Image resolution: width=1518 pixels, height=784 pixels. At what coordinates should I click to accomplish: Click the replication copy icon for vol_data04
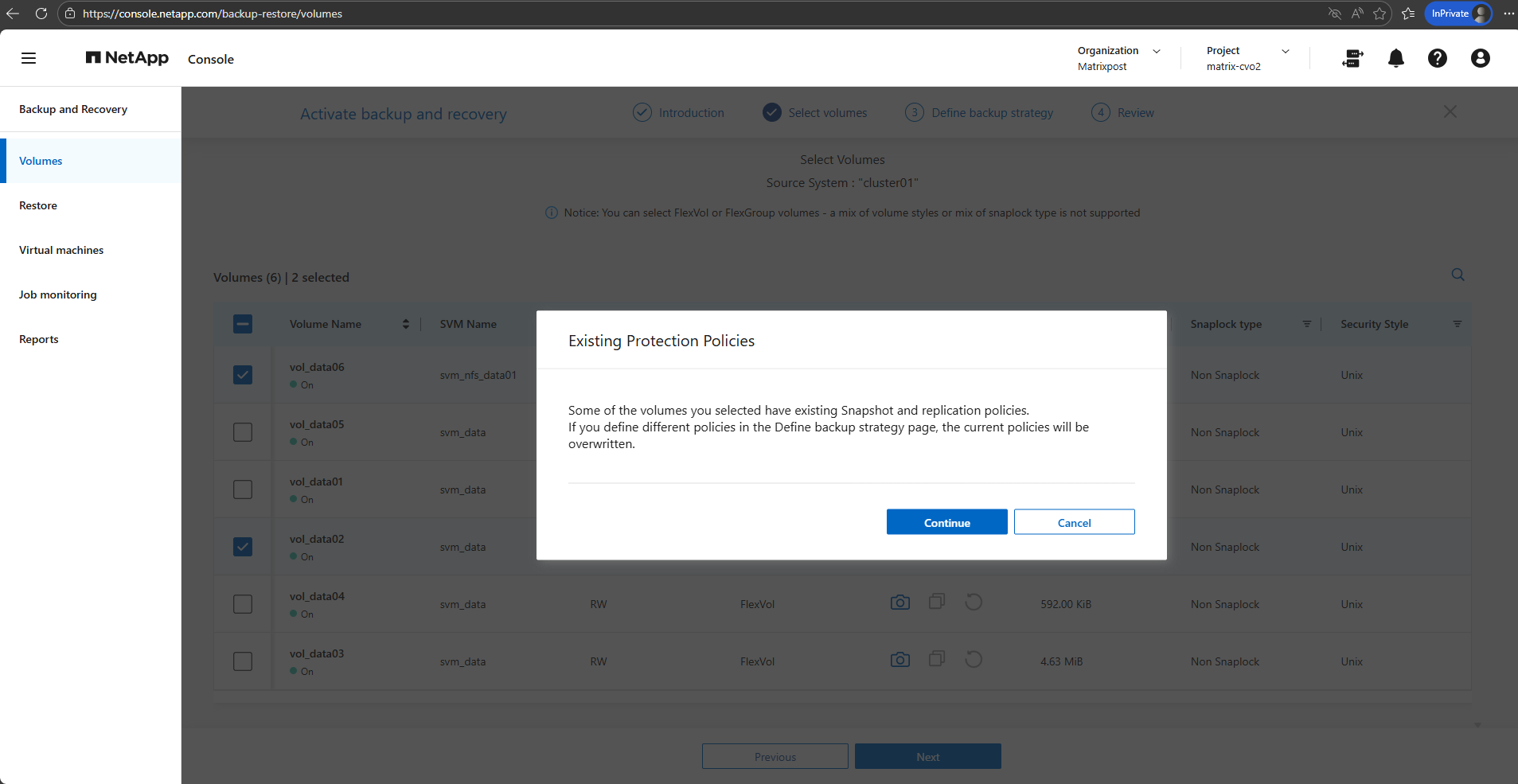[x=937, y=602]
